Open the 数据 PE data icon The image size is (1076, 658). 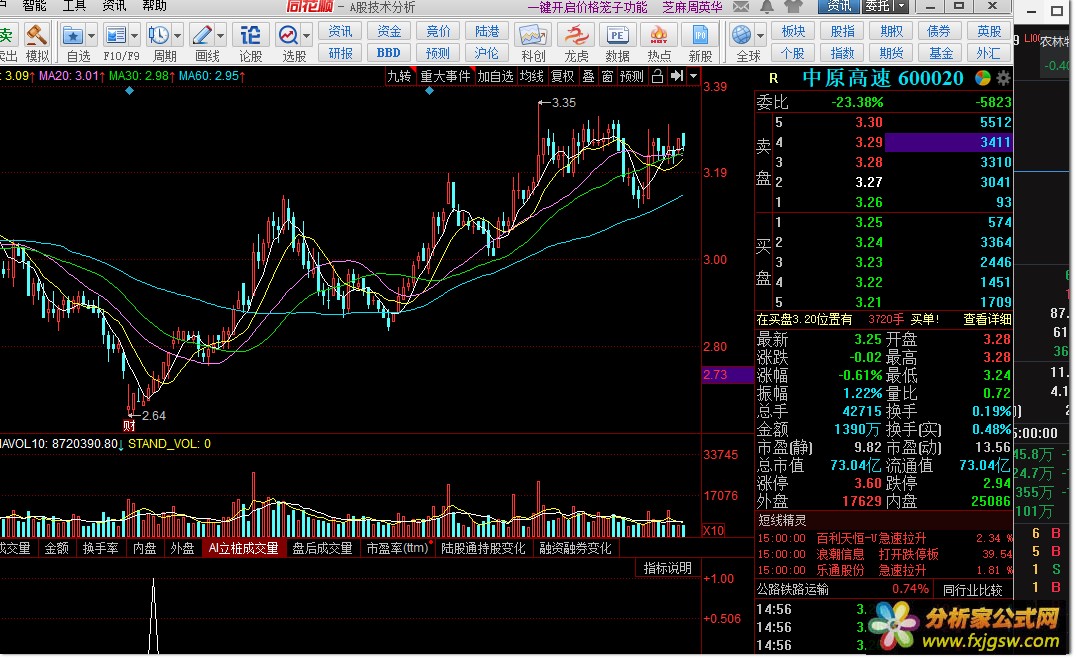click(617, 35)
